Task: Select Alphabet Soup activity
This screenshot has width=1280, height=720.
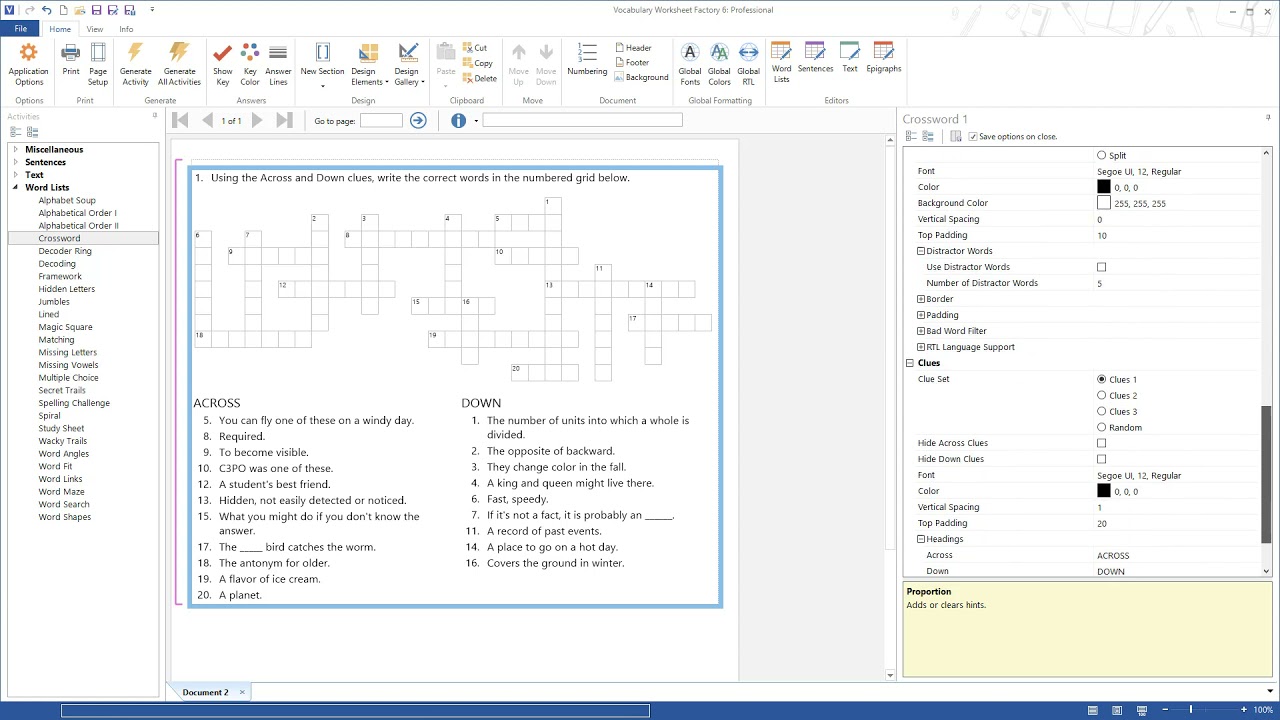Action: pos(67,200)
